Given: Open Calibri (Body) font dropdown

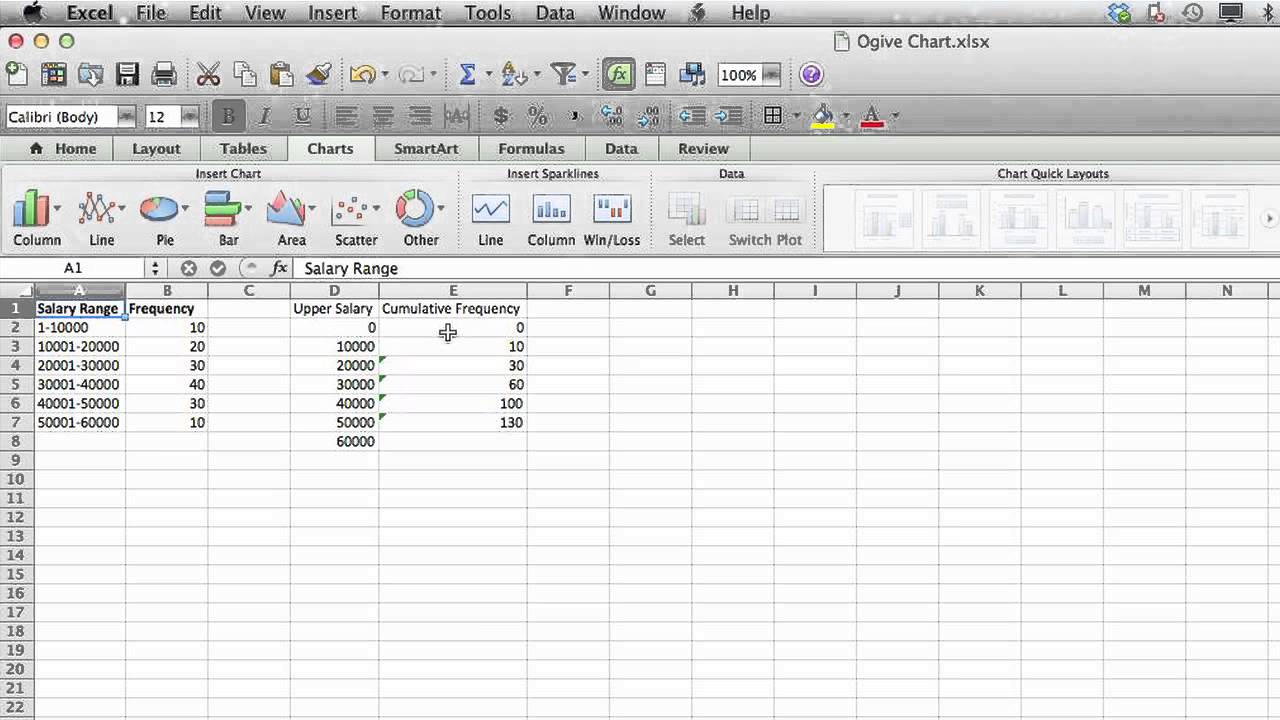Looking at the screenshot, I should (126, 117).
